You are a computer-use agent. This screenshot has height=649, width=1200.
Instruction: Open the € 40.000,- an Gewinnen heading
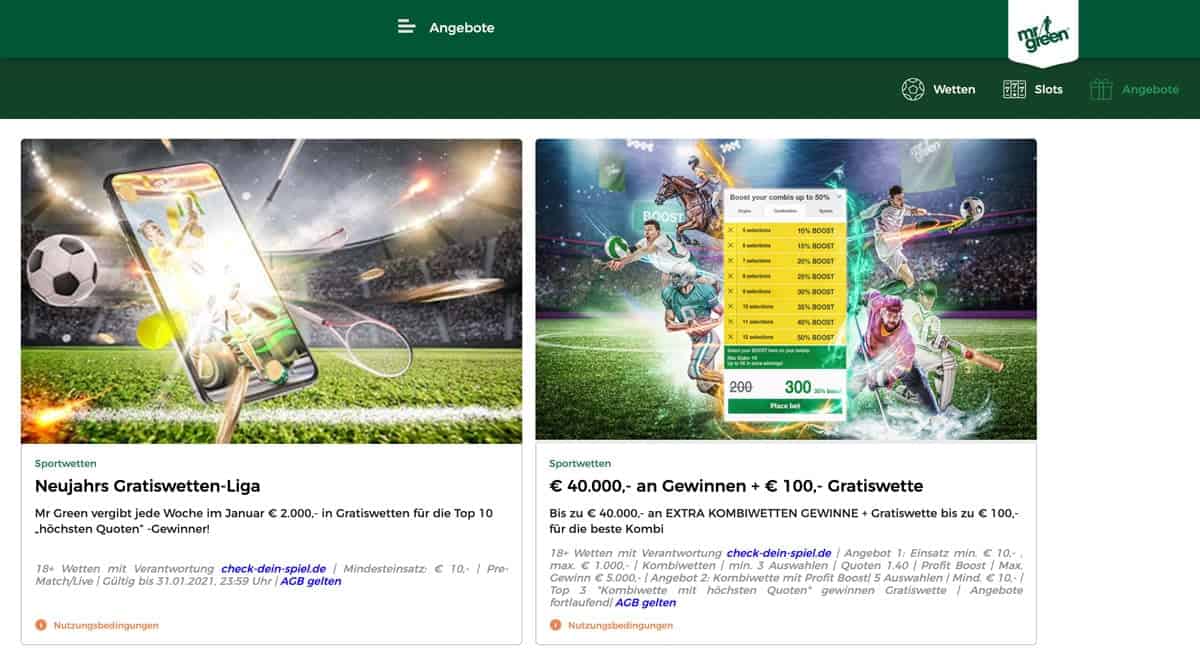736,486
